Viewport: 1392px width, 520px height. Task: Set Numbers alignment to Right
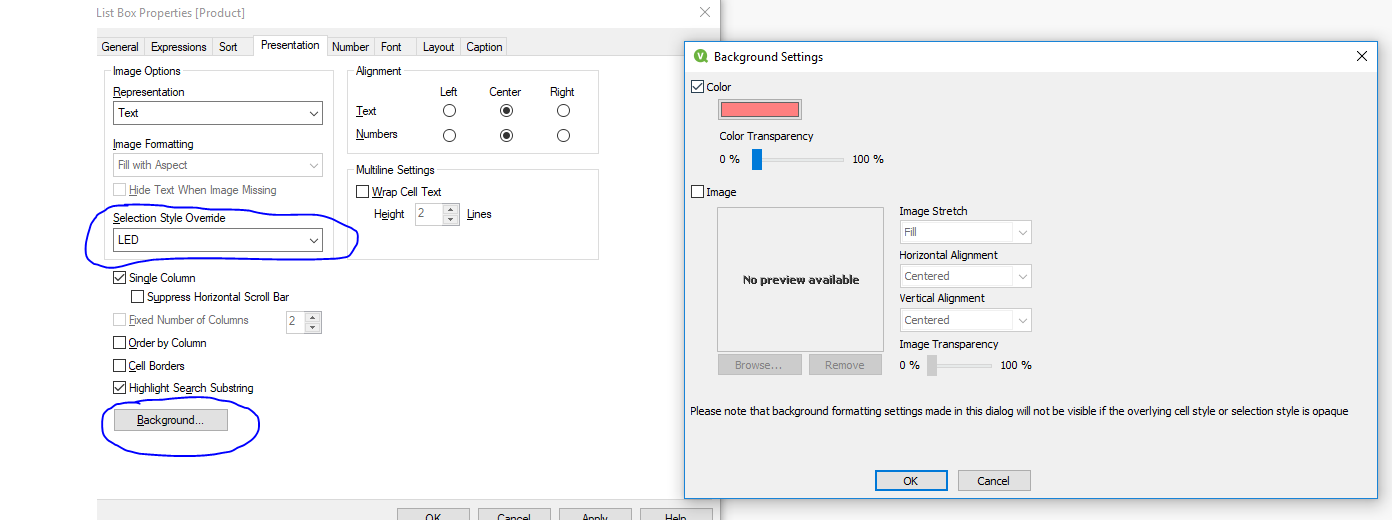564,135
